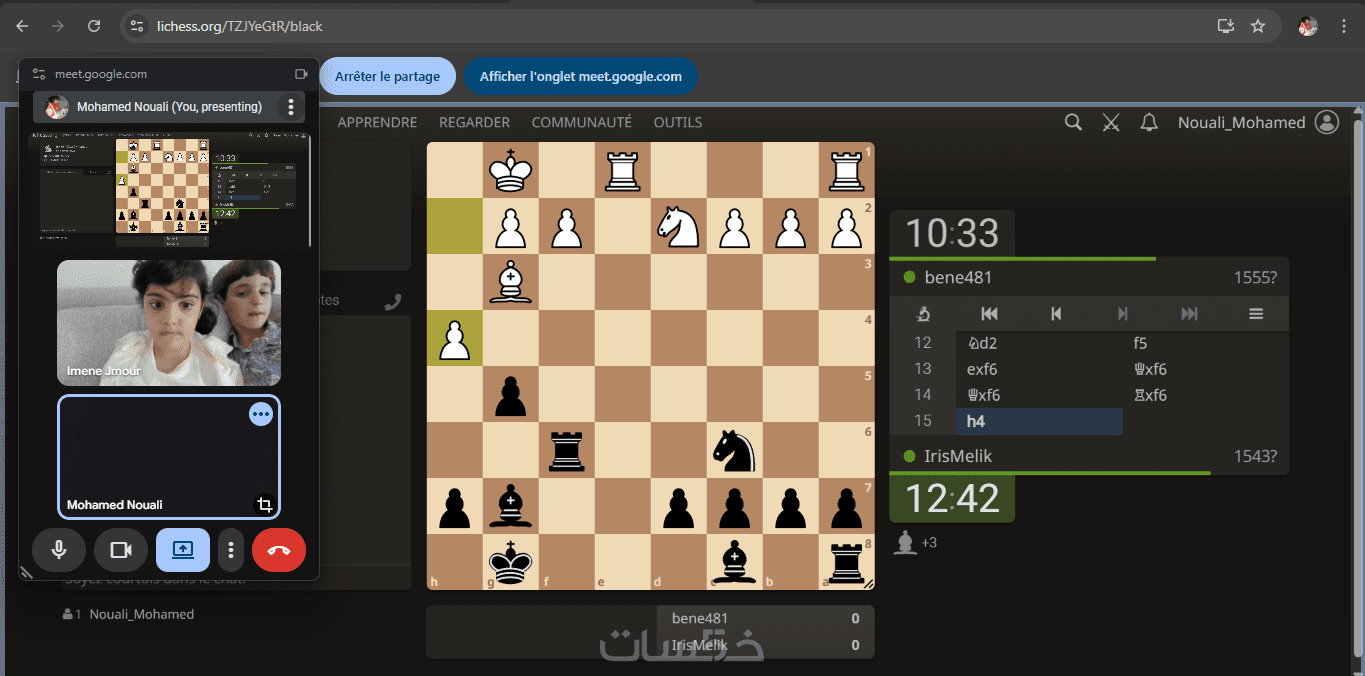The width and height of the screenshot is (1365, 676).
Task: Open OUTILS menu on lichess
Action: click(677, 122)
